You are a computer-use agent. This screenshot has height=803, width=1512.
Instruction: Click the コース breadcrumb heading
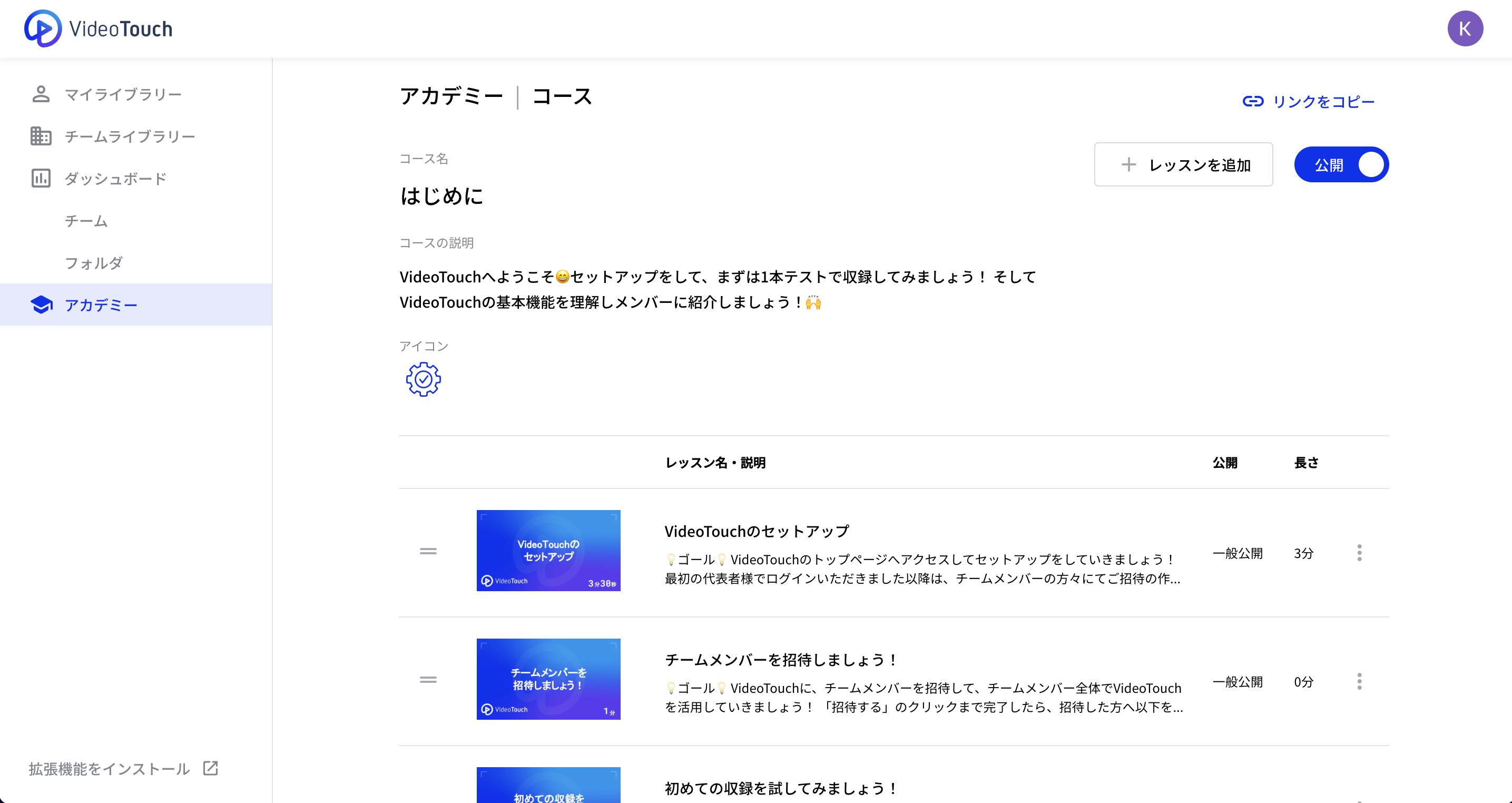coord(562,96)
